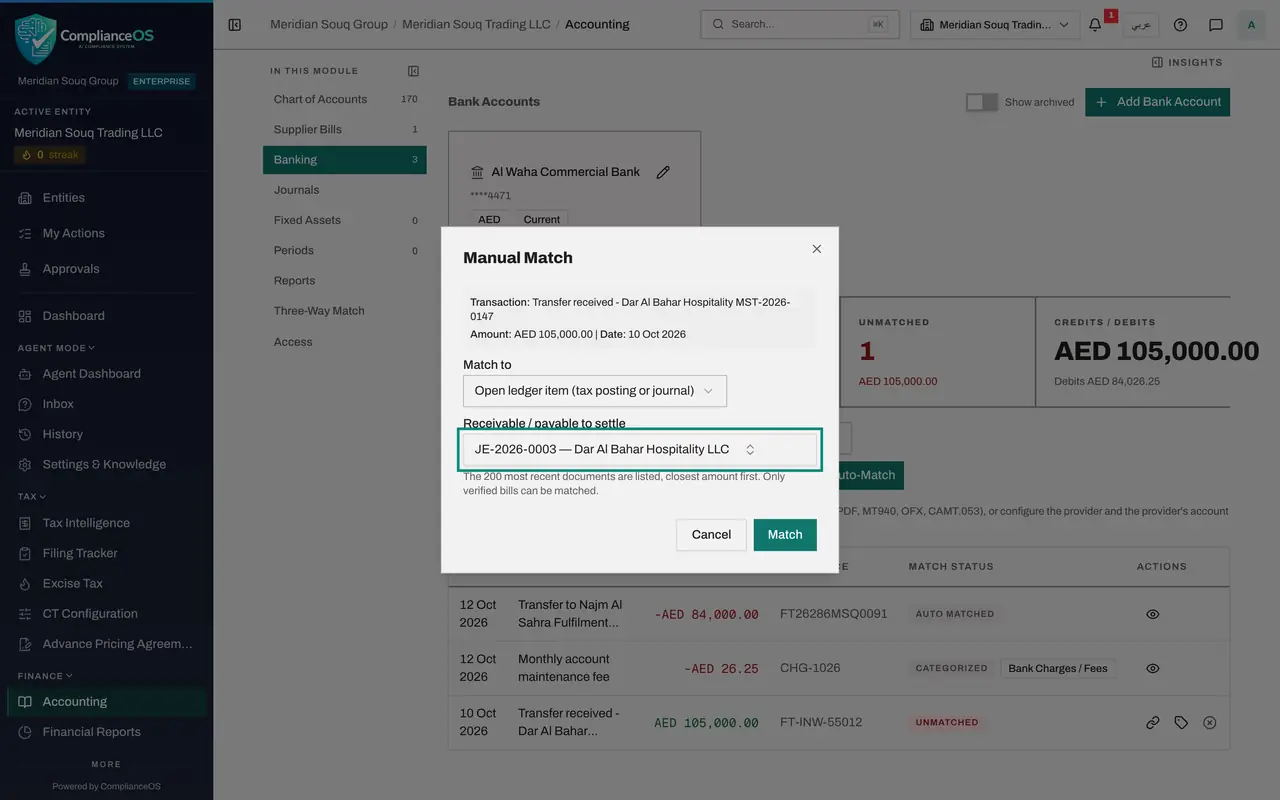Collapse the main sidebar using the panel icon
Image resolution: width=1280 pixels, height=800 pixels.
tap(235, 25)
